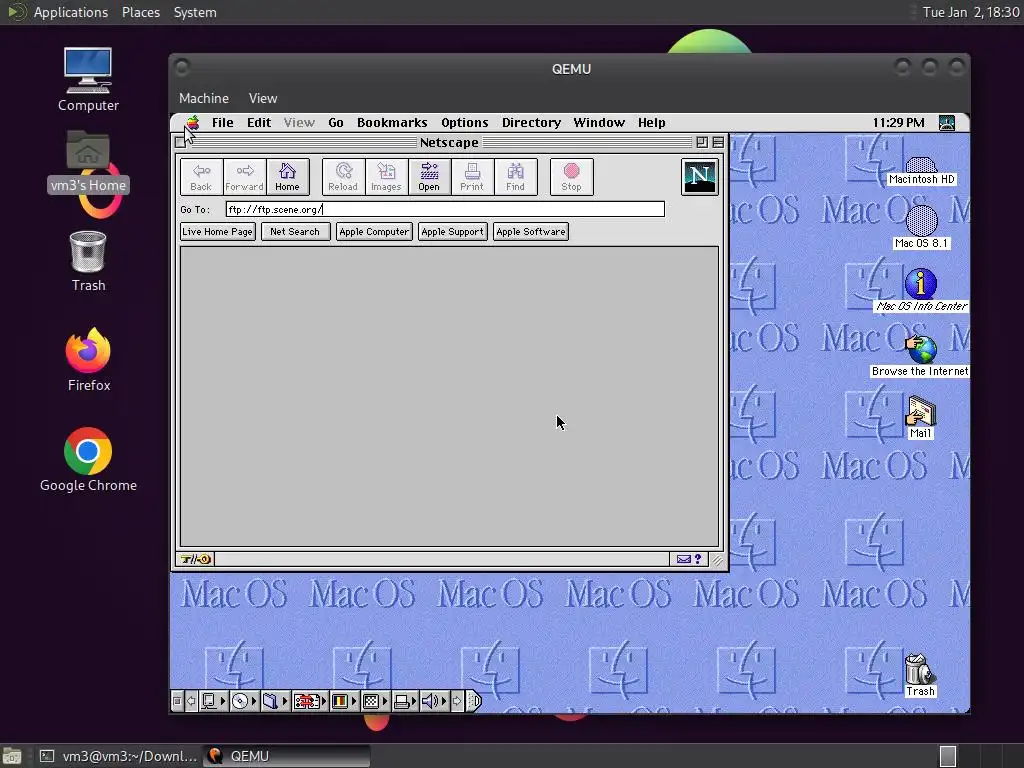The width and height of the screenshot is (1024, 768).
Task: Open QEMU's View menu
Action: coord(263,99)
